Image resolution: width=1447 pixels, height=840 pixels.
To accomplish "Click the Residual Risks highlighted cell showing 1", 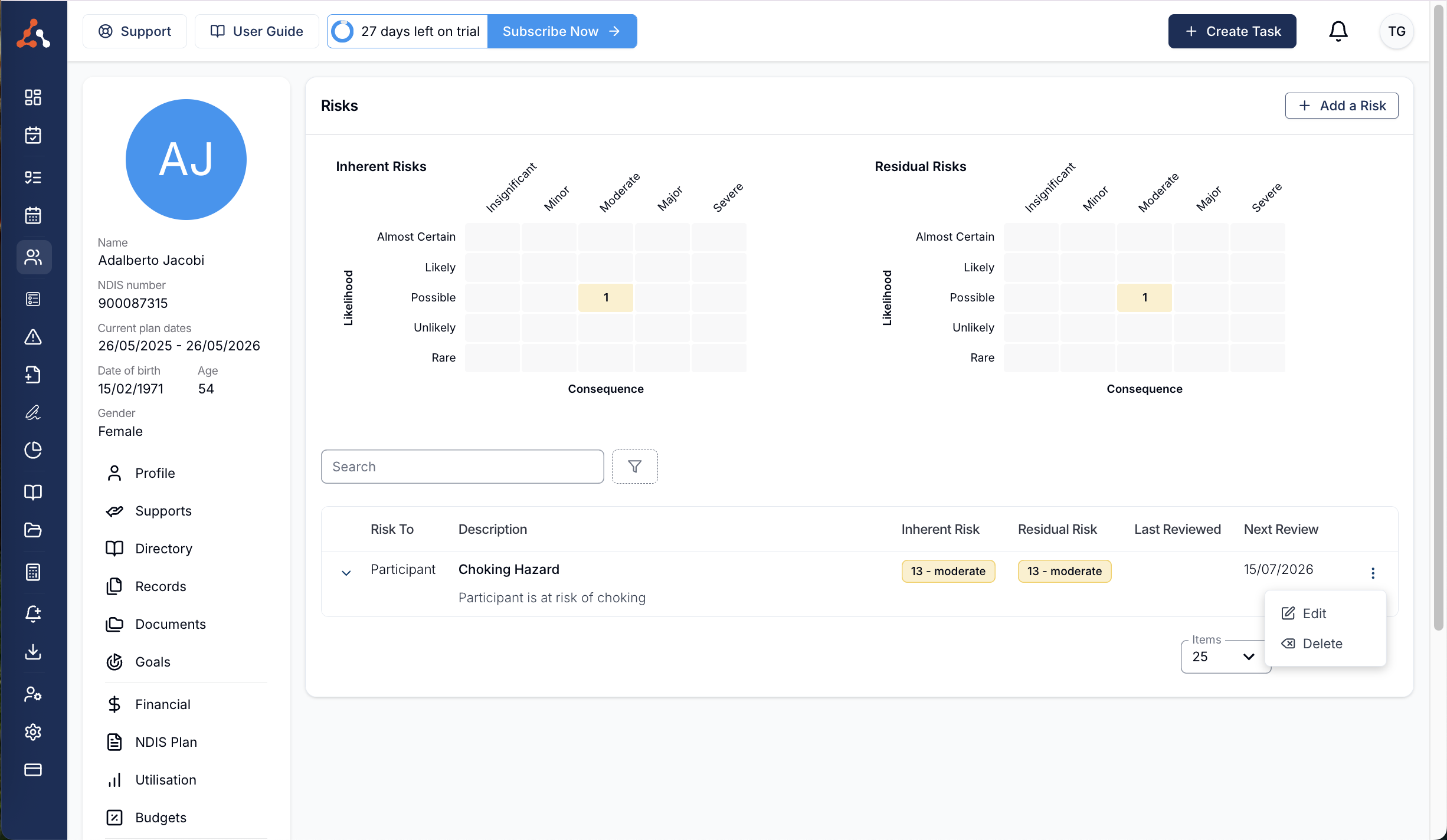I will 1144,297.
